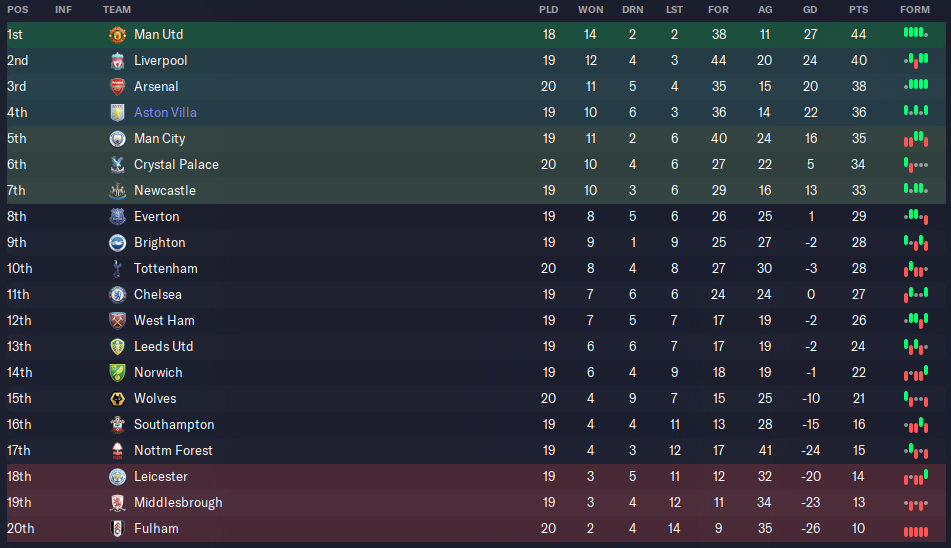Select the Middlesbrough team name

178,503
